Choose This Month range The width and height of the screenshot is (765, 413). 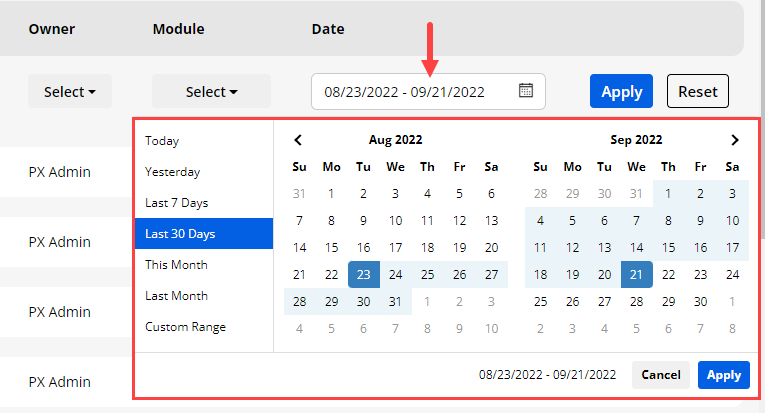tap(176, 265)
